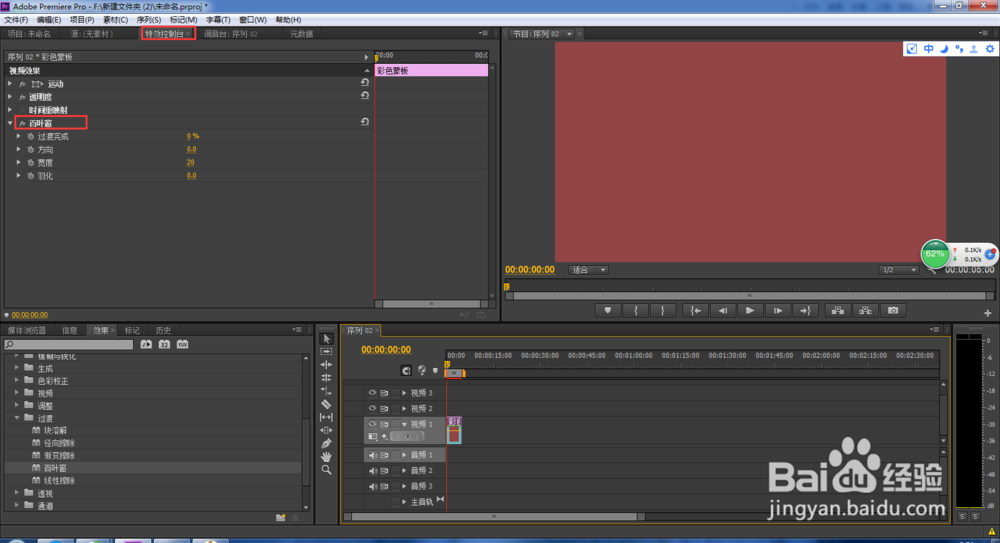Expand the 运动 effect
The width and height of the screenshot is (1000, 543).
tap(10, 84)
